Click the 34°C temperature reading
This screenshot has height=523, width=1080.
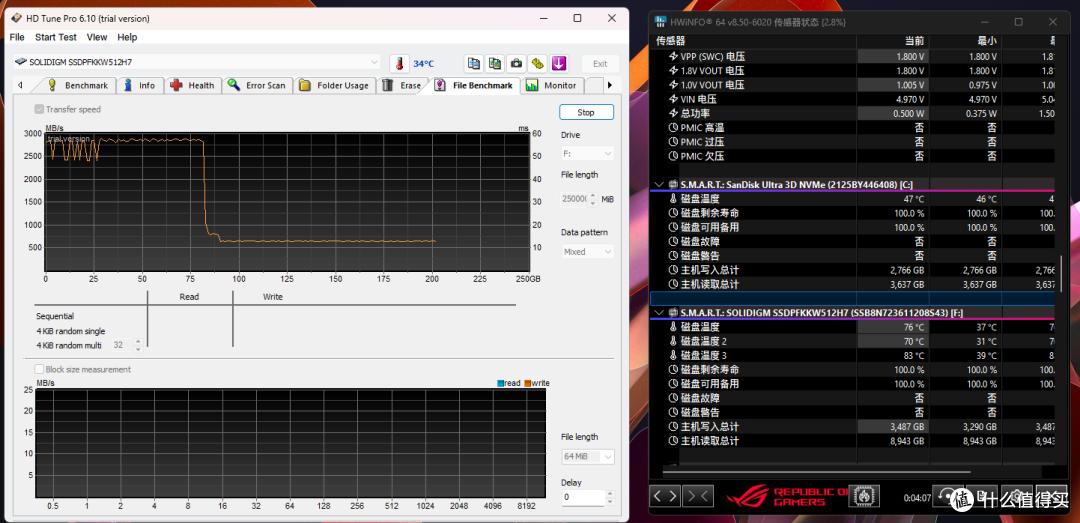424,64
